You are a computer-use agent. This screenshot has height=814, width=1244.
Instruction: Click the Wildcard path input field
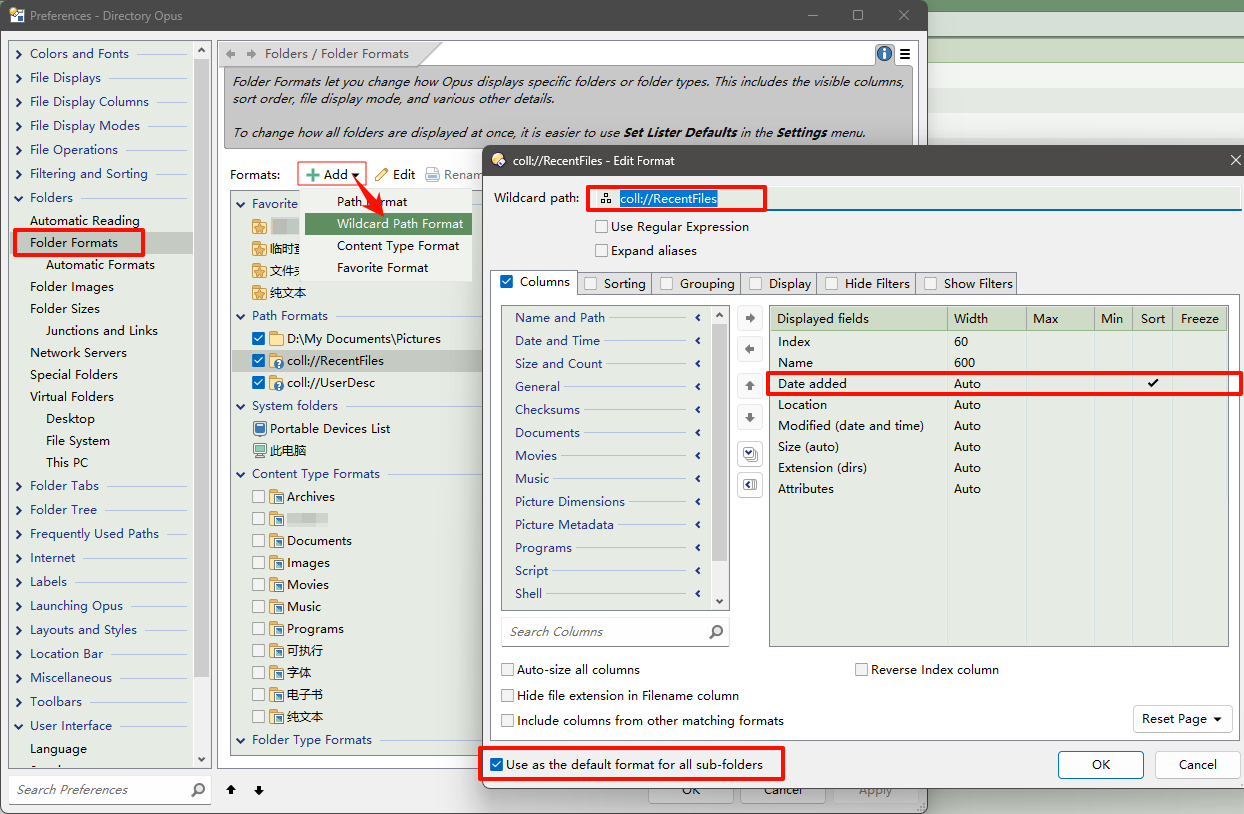pyautogui.click(x=915, y=199)
